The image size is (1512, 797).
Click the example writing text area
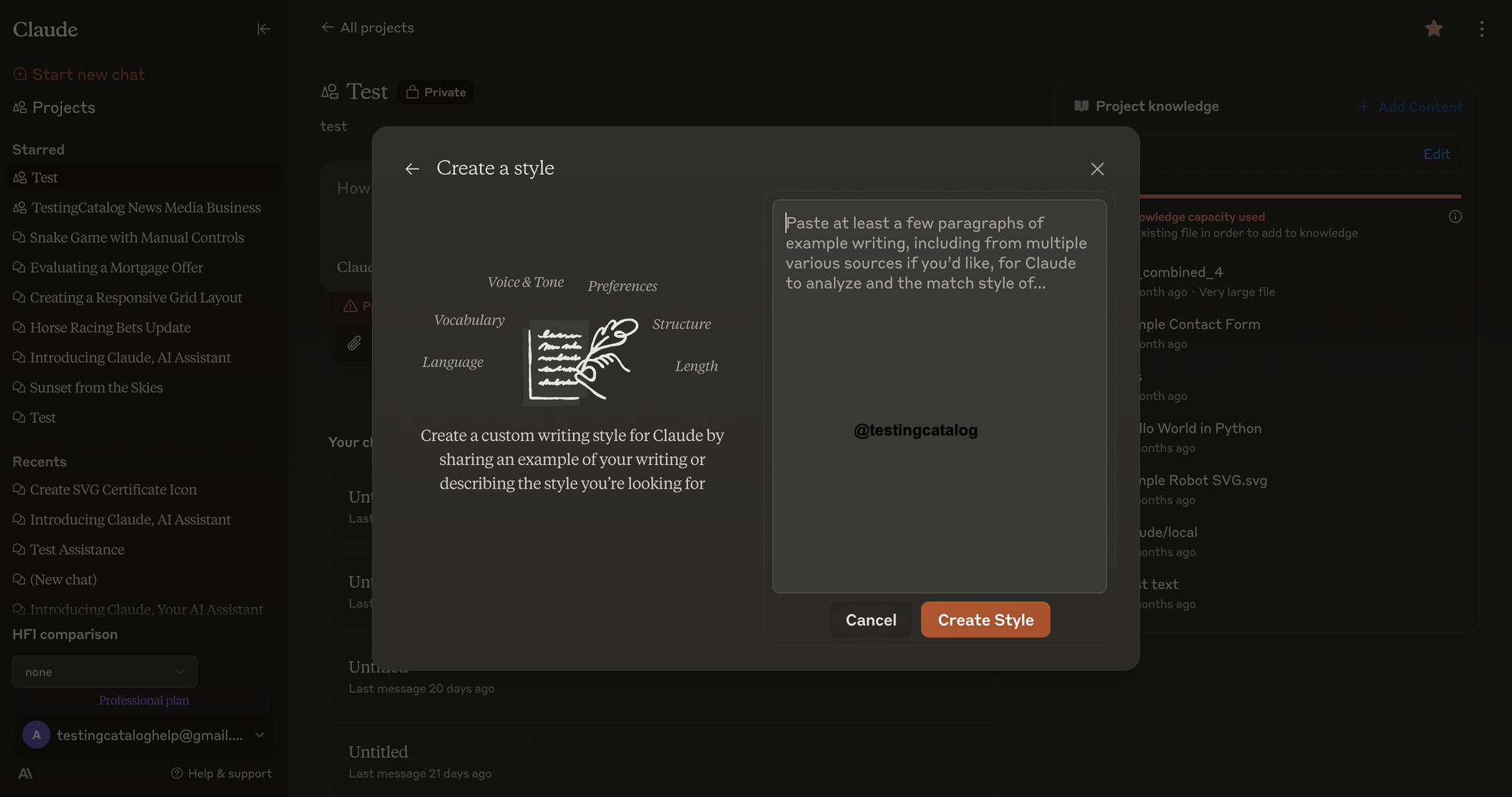[939, 395]
